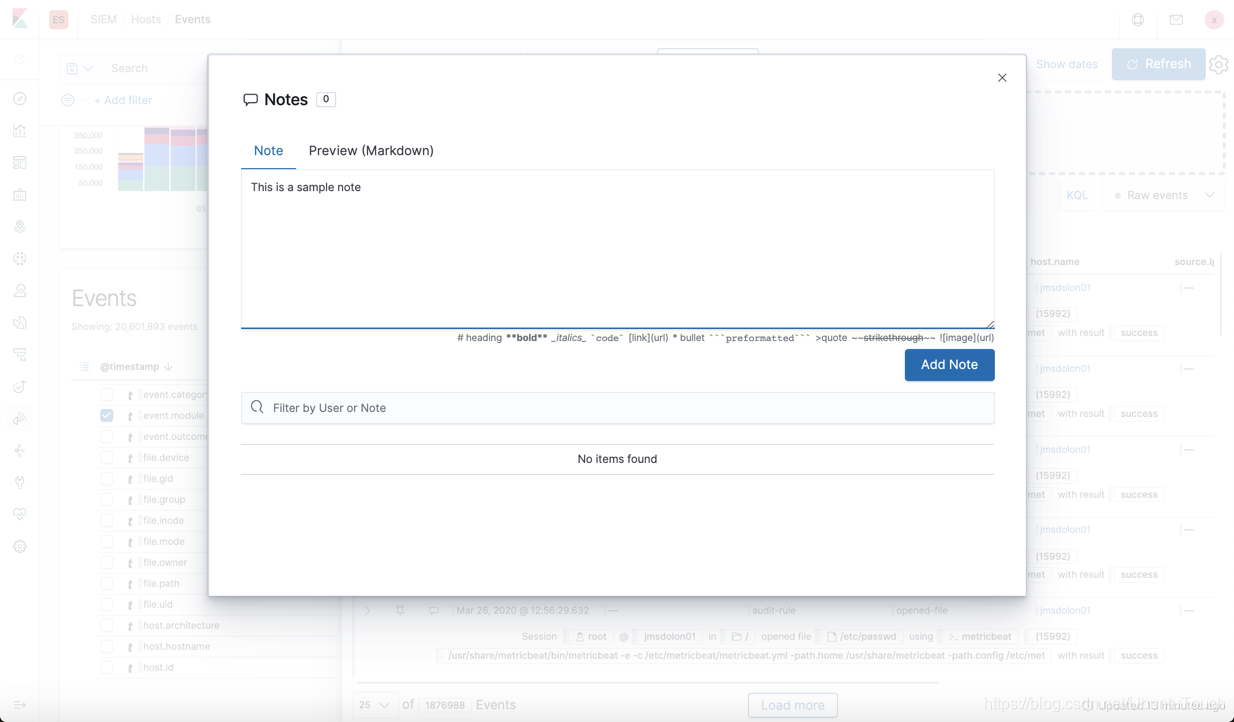Open Dev Tools wrench icon
Viewport: 1234px width, 722px height.
[x=20, y=483]
